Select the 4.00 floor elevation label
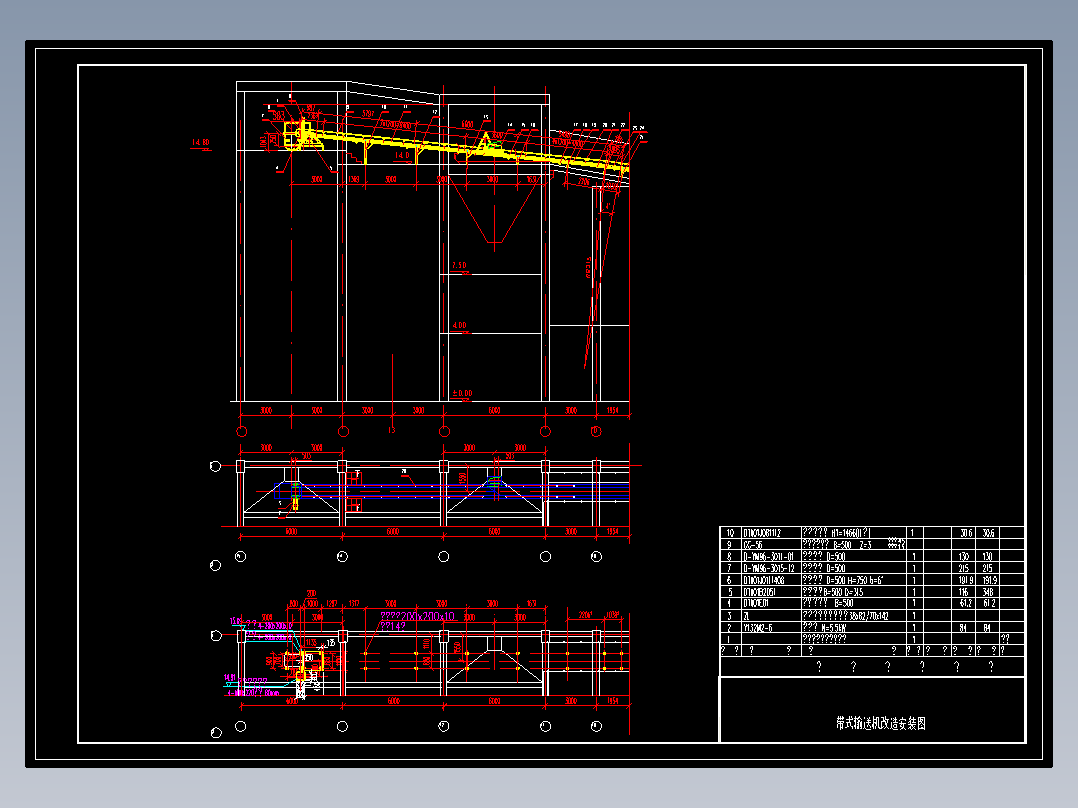Screen dimensions: 1078x808 (459, 325)
